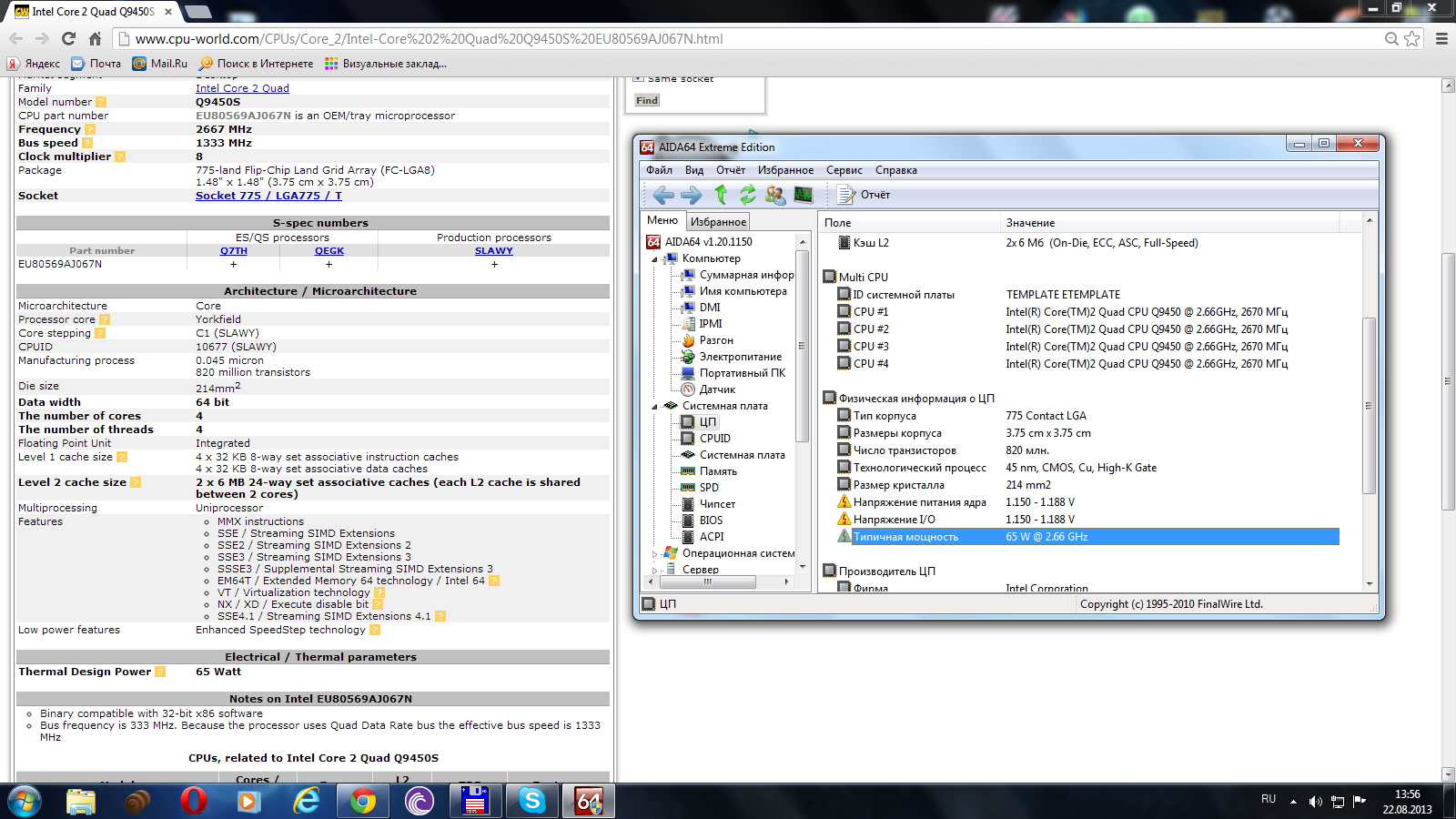Open the SLAWY S-spec link
The image size is (1456, 819).
coord(494,251)
